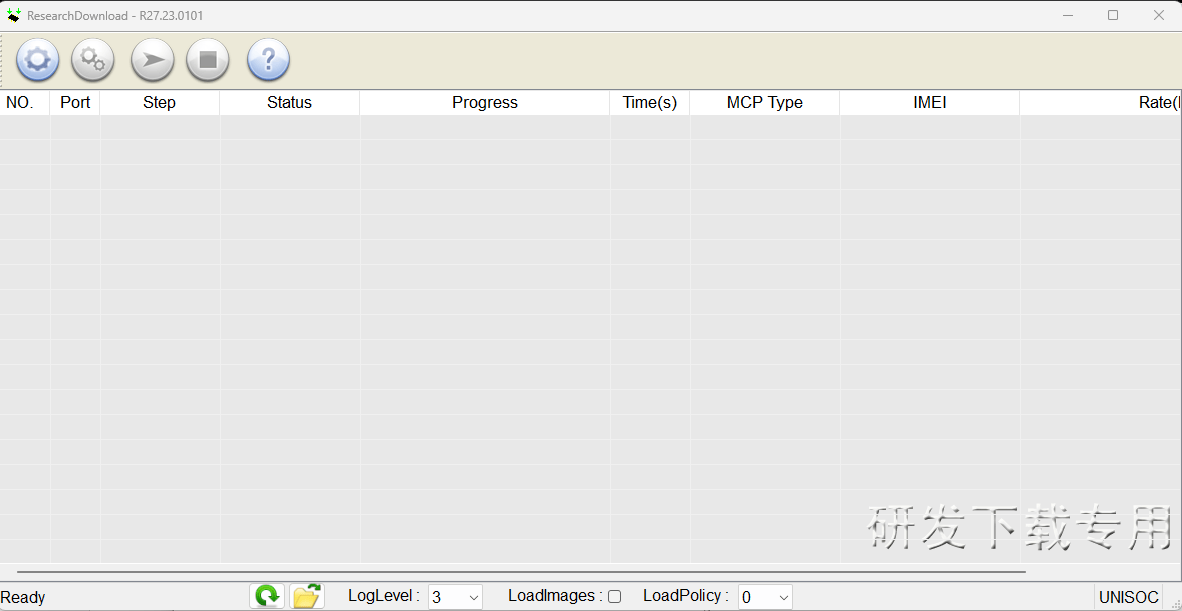
Task: Open Help via the question mark icon
Action: point(267,60)
